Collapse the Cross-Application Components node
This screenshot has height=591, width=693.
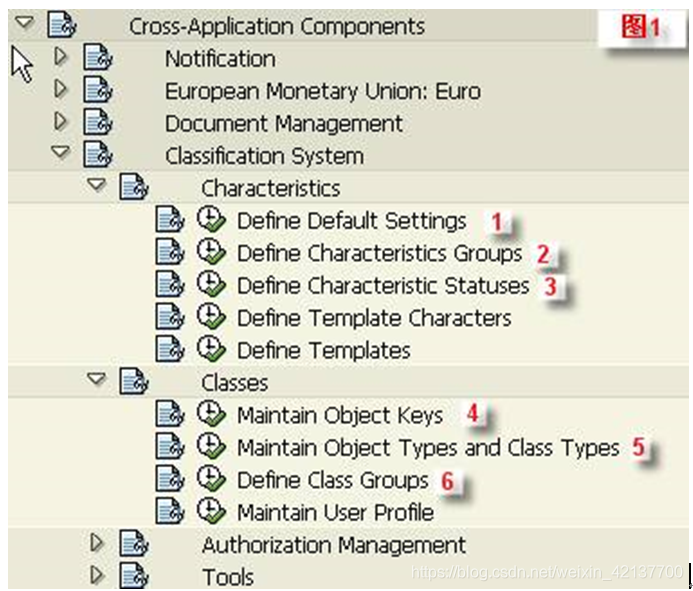pos(24,22)
